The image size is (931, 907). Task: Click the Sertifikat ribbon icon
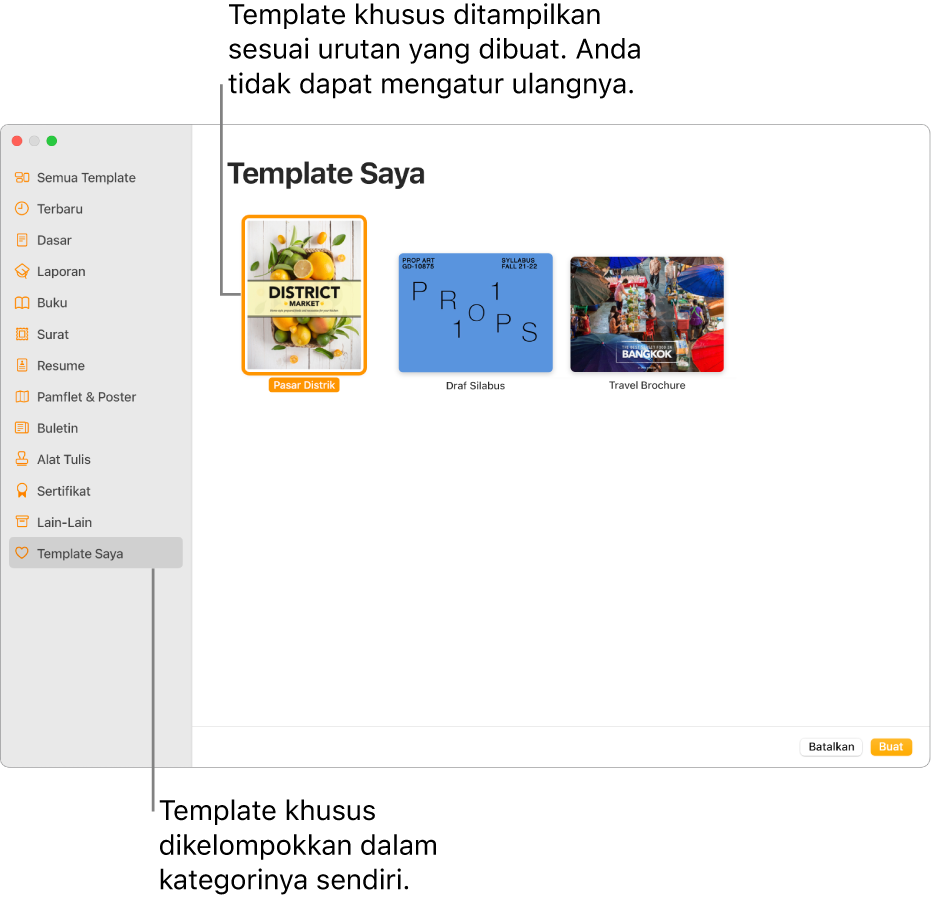pos(22,491)
